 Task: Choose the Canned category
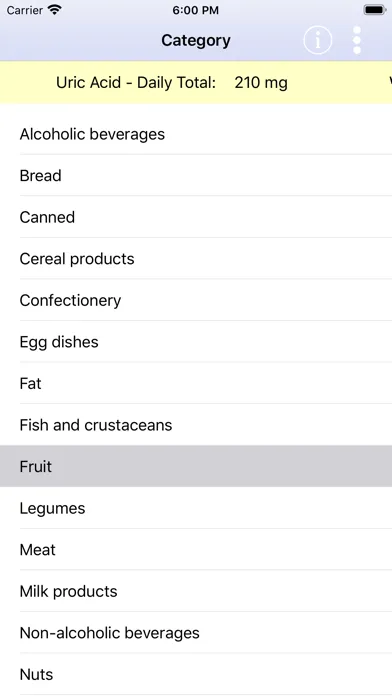(196, 217)
